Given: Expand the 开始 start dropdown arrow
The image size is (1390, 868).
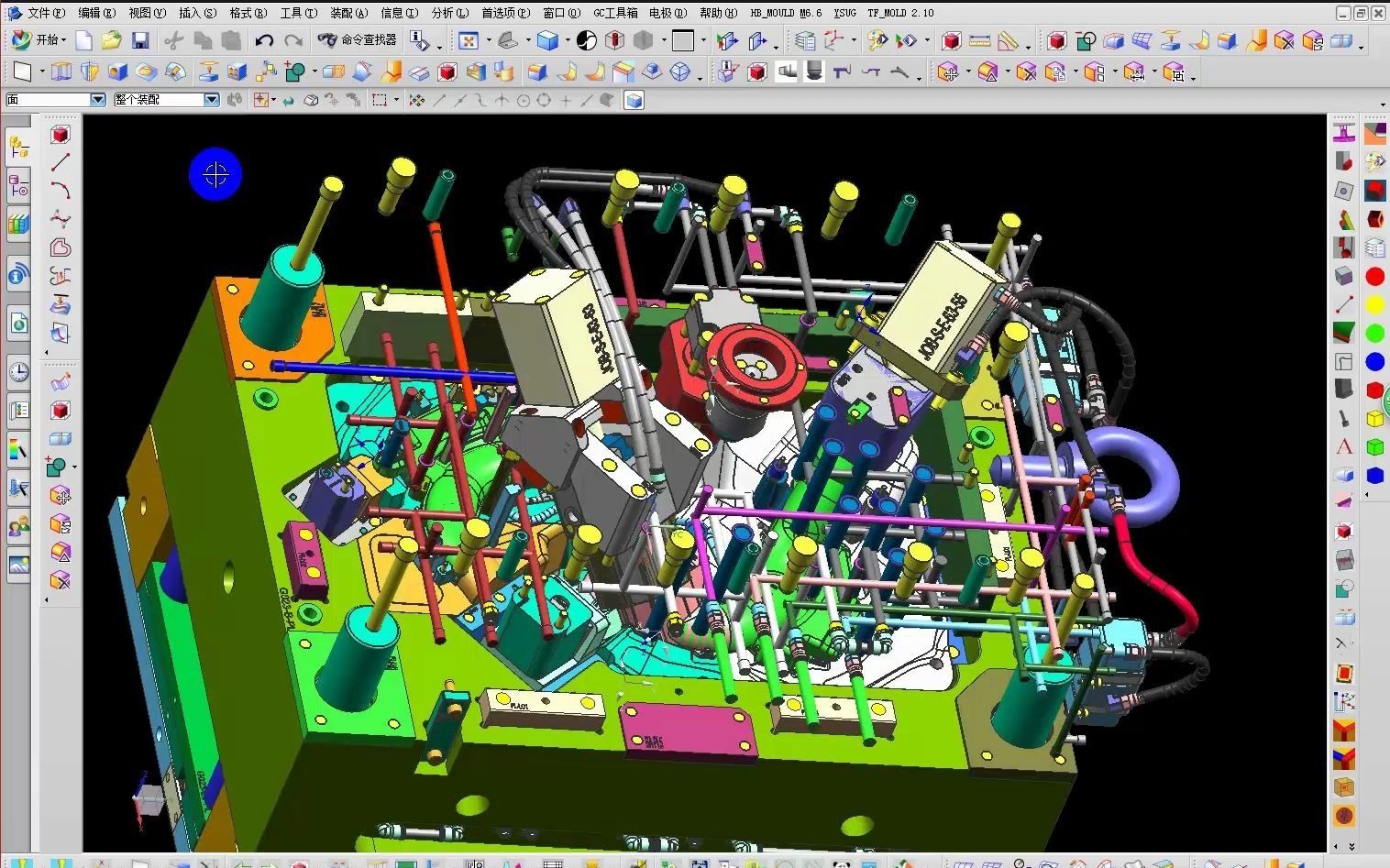Looking at the screenshot, I should pyautogui.click(x=62, y=40).
